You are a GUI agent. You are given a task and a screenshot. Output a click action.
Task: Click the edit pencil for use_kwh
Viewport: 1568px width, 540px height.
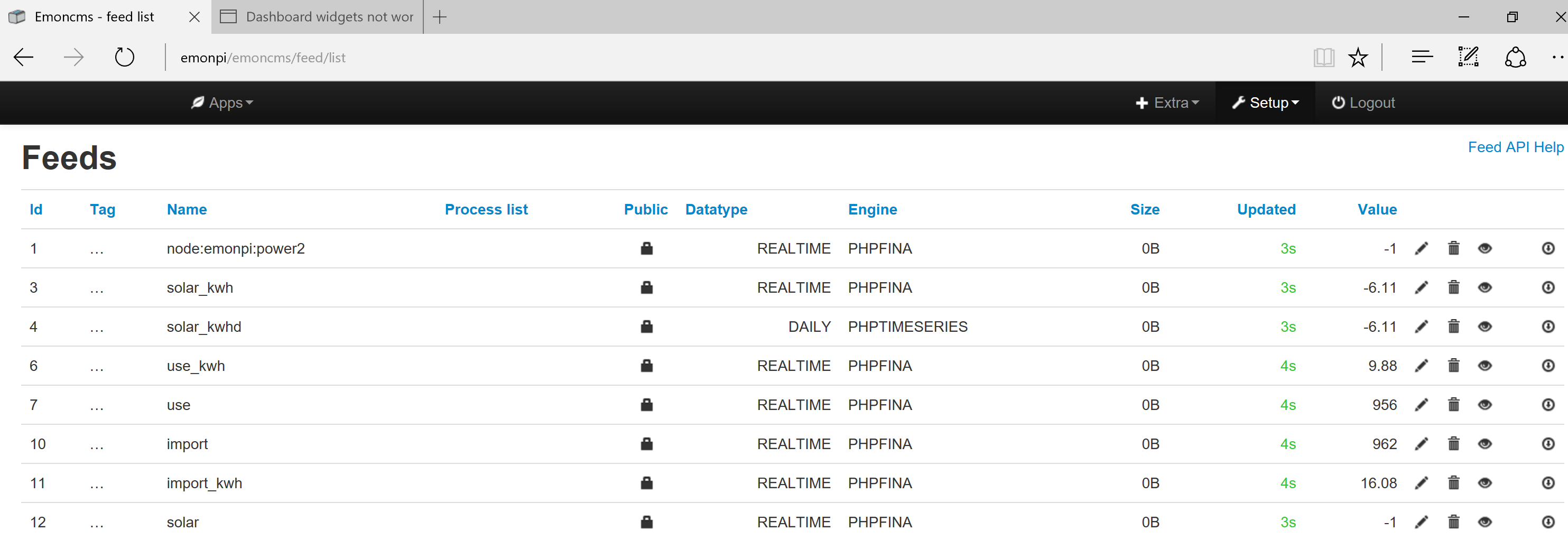click(x=1421, y=366)
